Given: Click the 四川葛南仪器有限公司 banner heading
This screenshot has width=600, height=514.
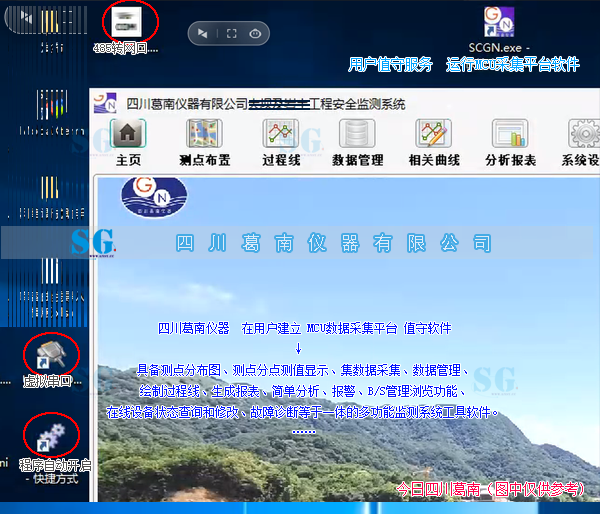Looking at the screenshot, I should tap(333, 243).
